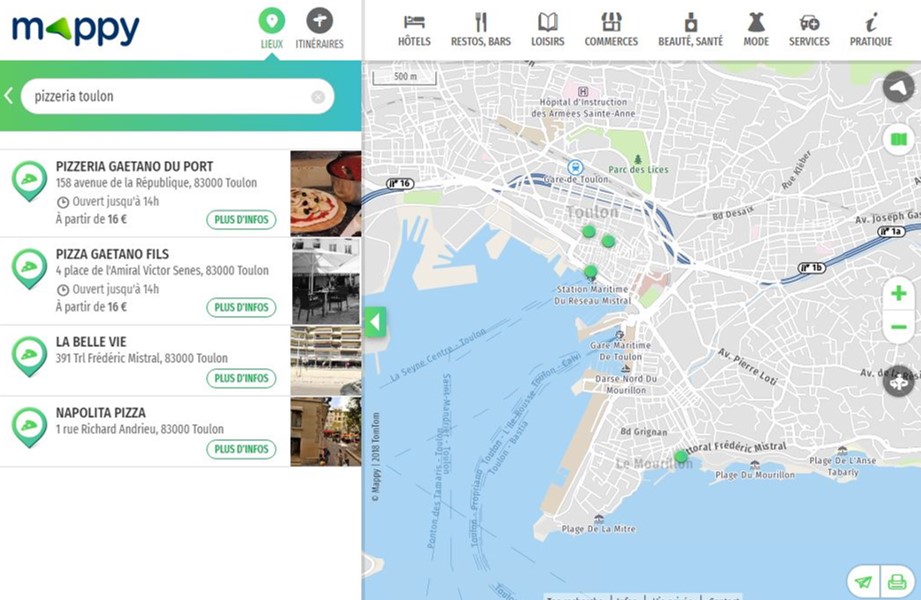Click the Plage de la Mitre beach icon
The height and width of the screenshot is (600, 921).
pyautogui.click(x=599, y=519)
